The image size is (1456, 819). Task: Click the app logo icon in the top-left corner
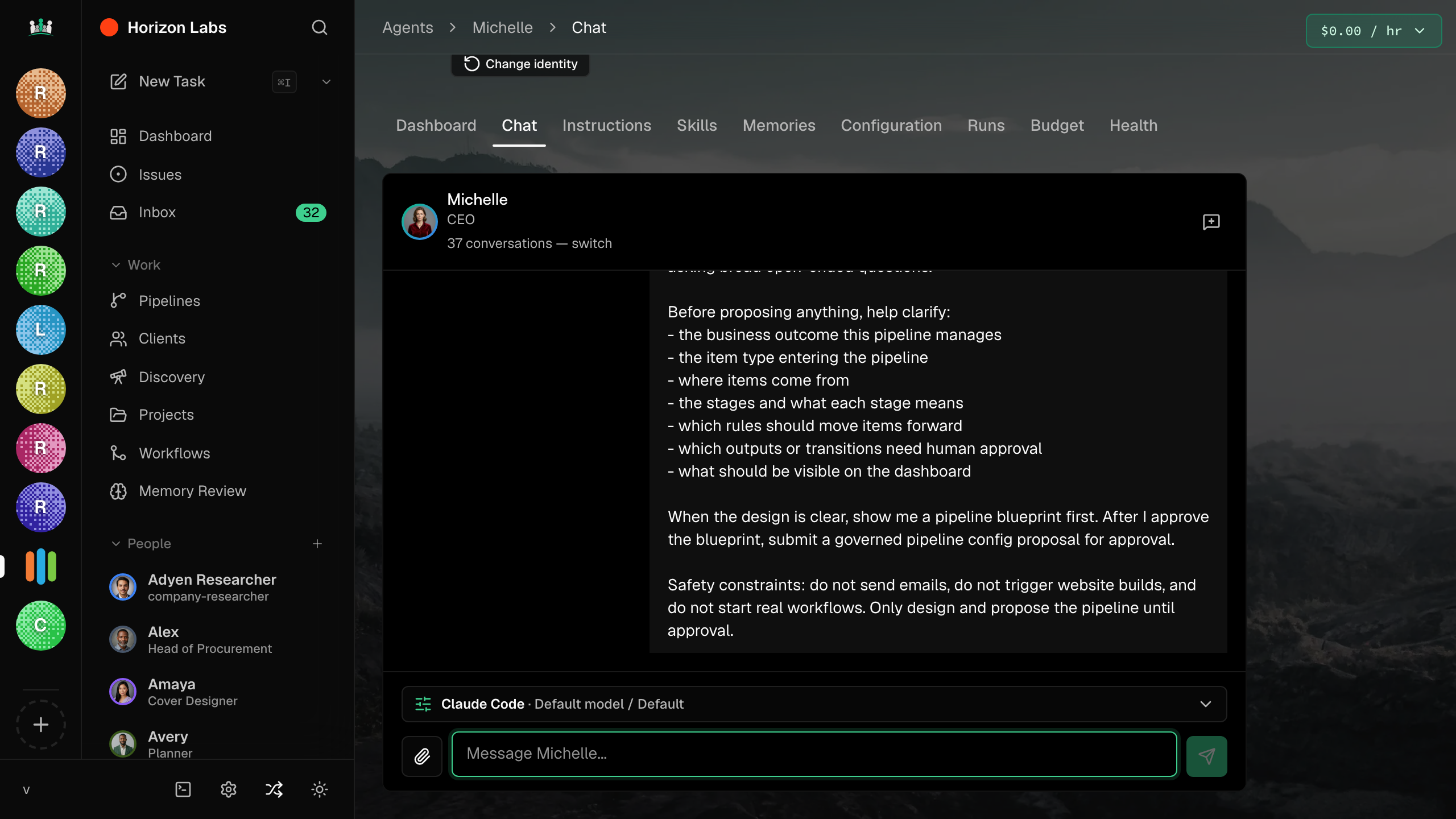pyautogui.click(x=41, y=27)
